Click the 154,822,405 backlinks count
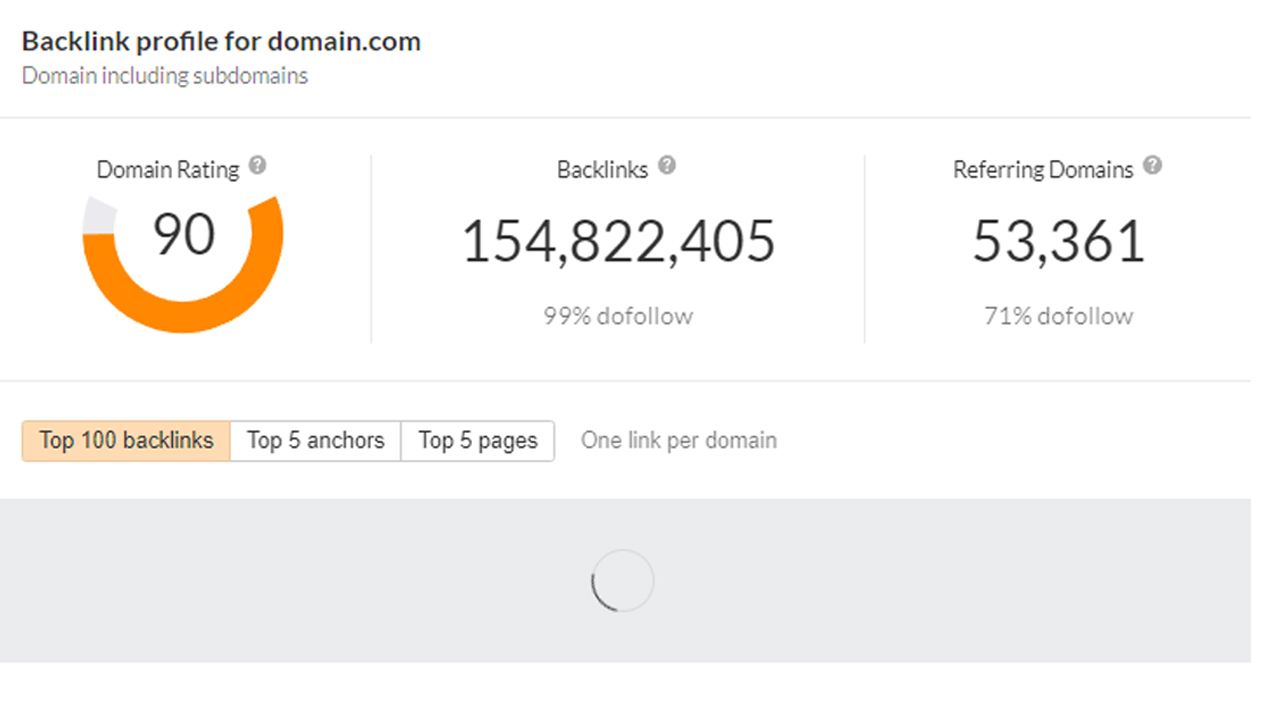Viewport: 1280px width, 720px height. (618, 242)
